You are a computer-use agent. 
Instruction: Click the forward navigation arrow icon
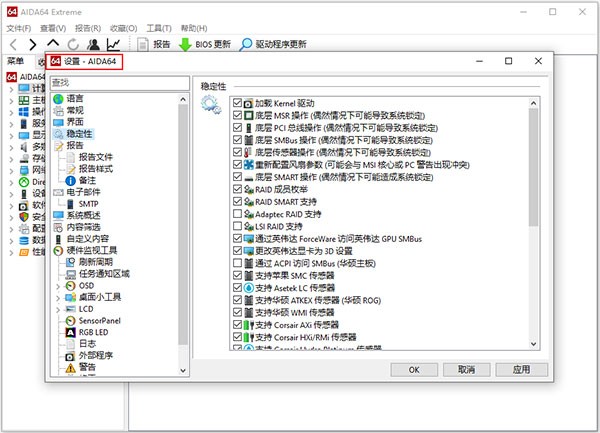pos(33,44)
